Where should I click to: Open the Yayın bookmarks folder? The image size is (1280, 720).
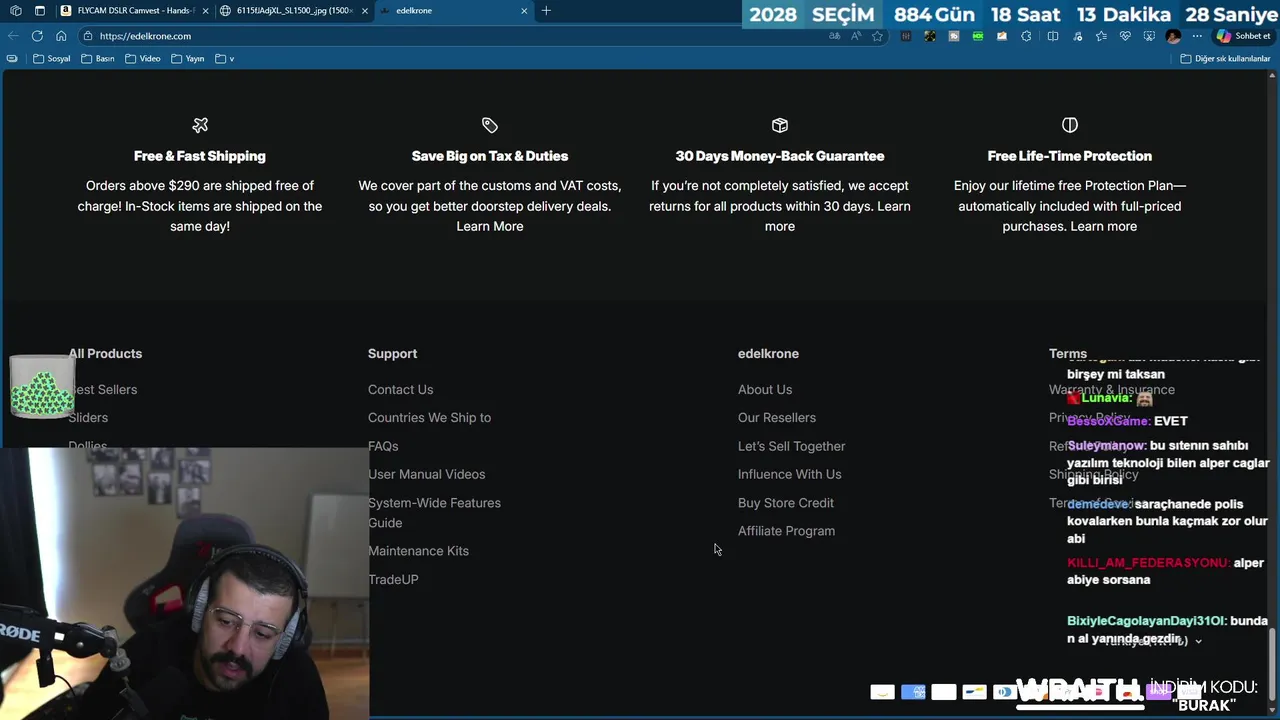click(x=188, y=59)
